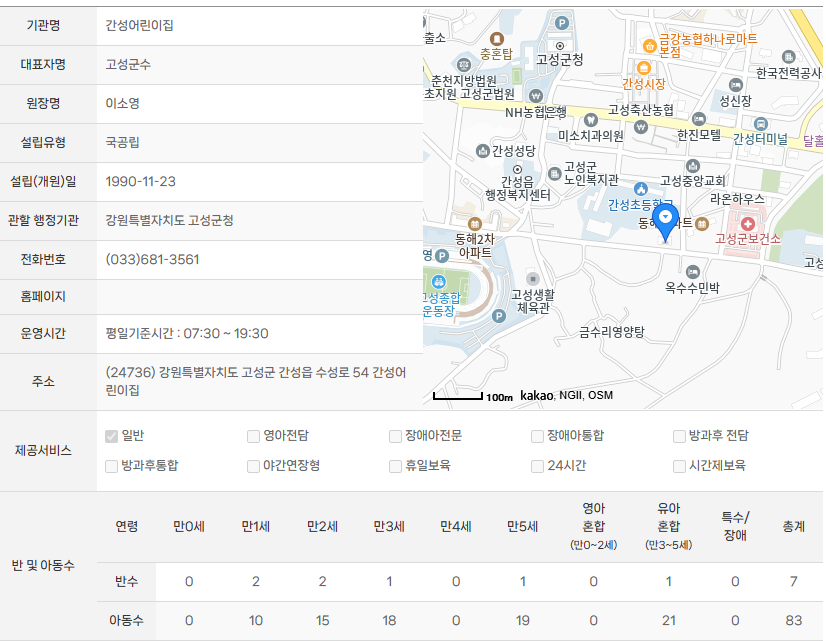
Task: Toggle the 방과후통합 checkbox
Action: (x=111, y=466)
